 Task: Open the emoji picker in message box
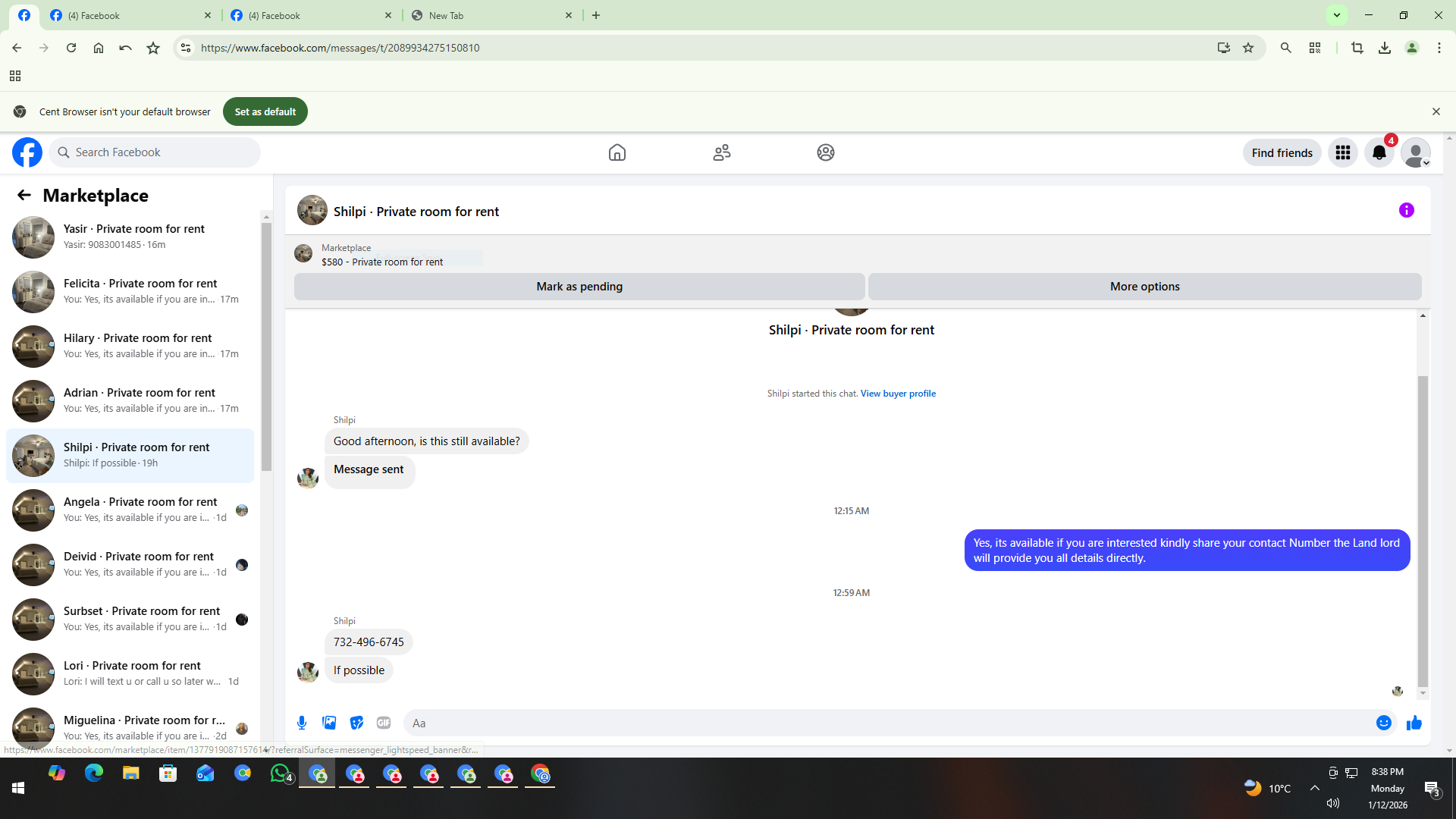tap(1383, 723)
